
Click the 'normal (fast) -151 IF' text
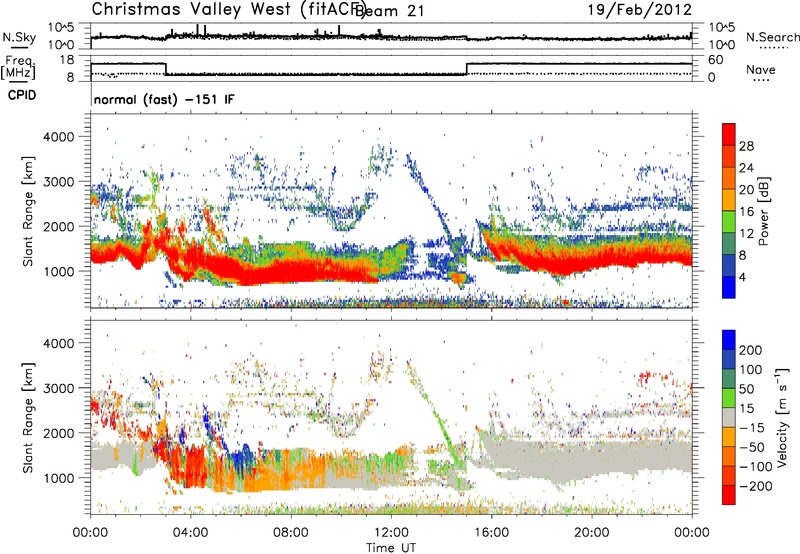click(x=164, y=99)
